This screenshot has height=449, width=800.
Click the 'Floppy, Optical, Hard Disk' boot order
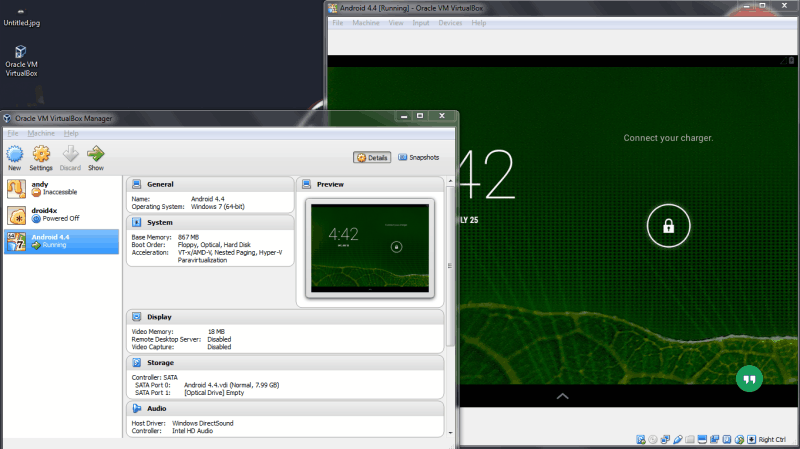click(214, 245)
